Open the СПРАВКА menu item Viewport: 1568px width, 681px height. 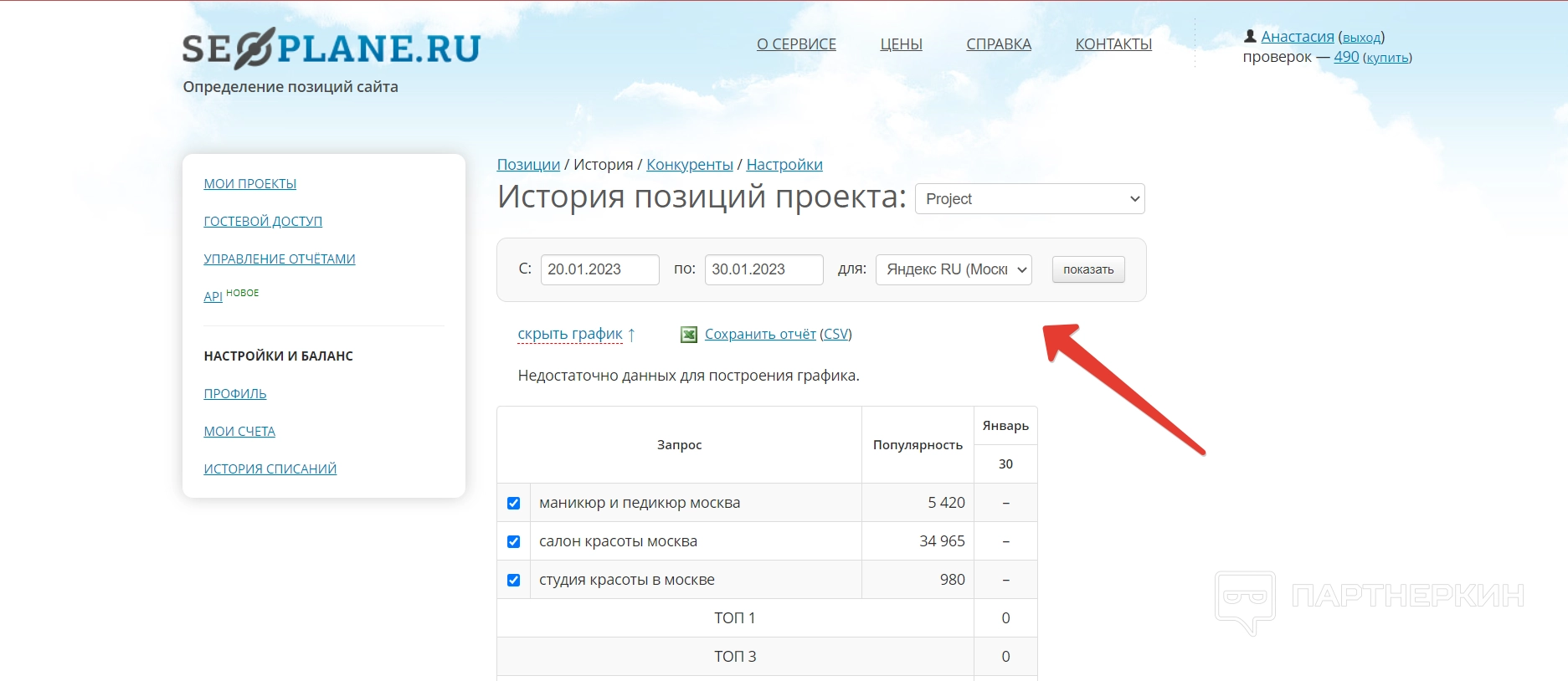click(x=999, y=44)
